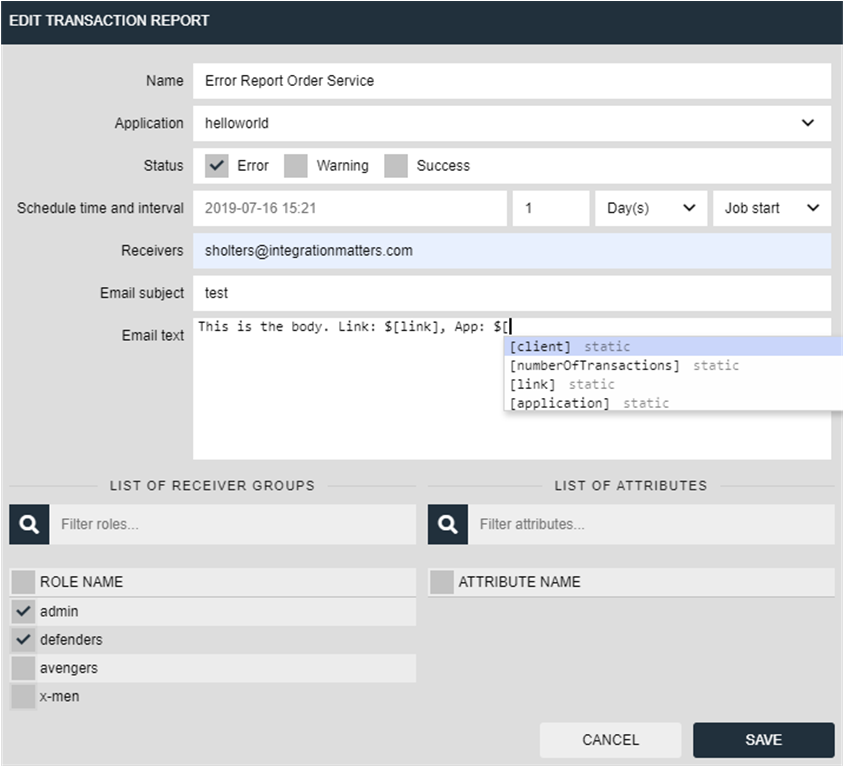The height and width of the screenshot is (767, 844).
Task: Click the interval number field showing 1
Action: pyautogui.click(x=551, y=208)
